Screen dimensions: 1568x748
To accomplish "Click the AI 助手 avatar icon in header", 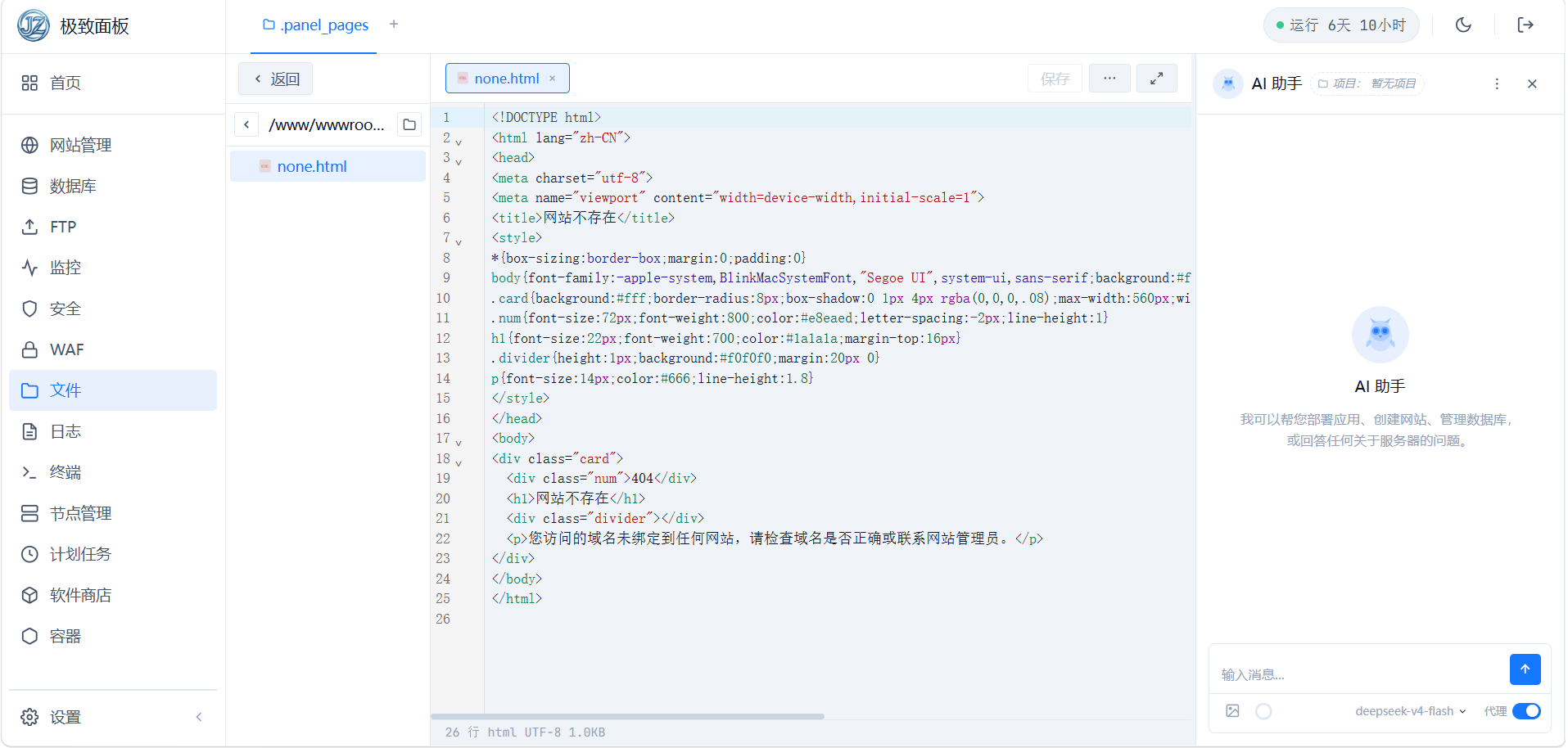I will (1227, 83).
